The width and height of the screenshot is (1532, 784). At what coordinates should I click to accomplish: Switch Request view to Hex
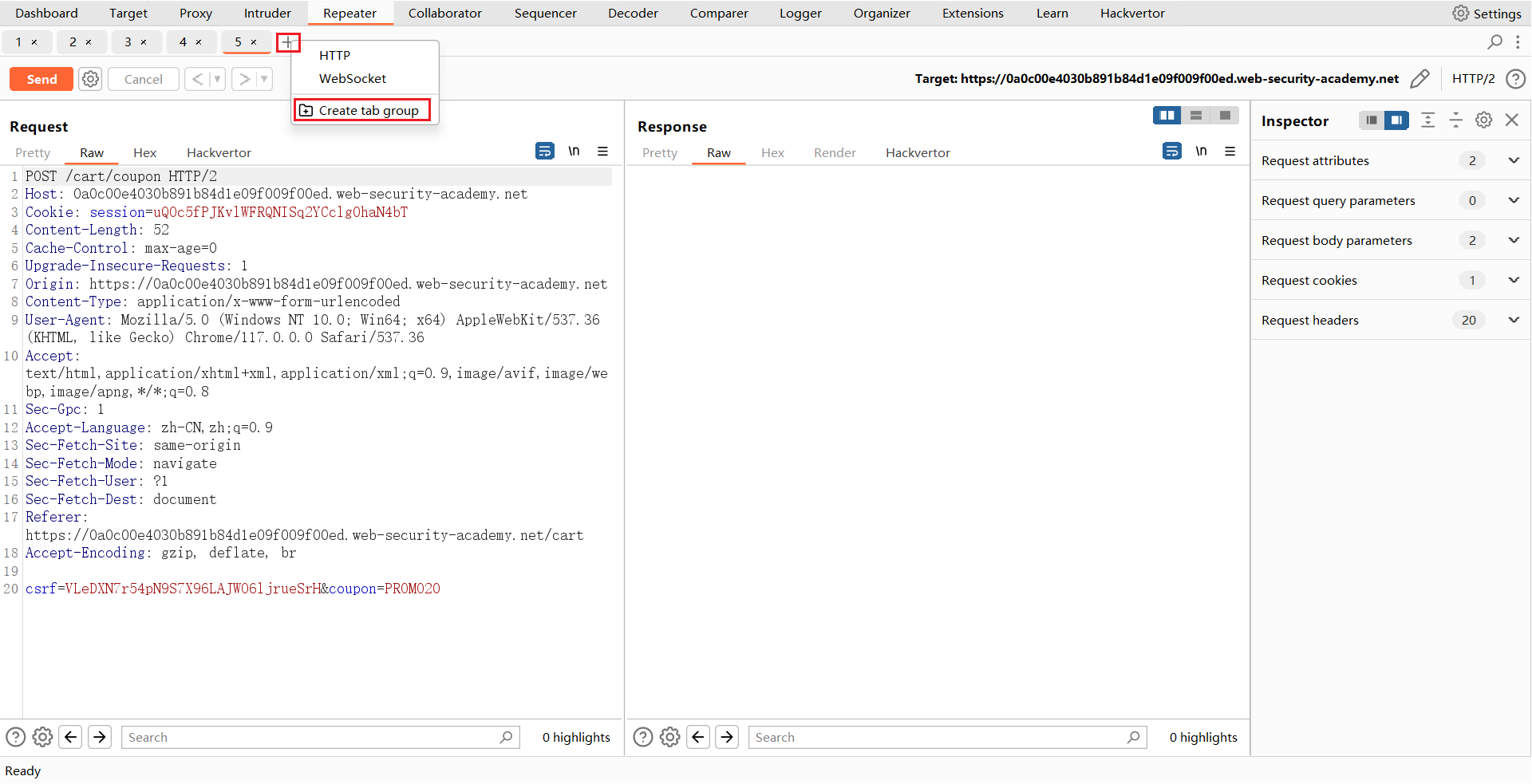click(144, 152)
